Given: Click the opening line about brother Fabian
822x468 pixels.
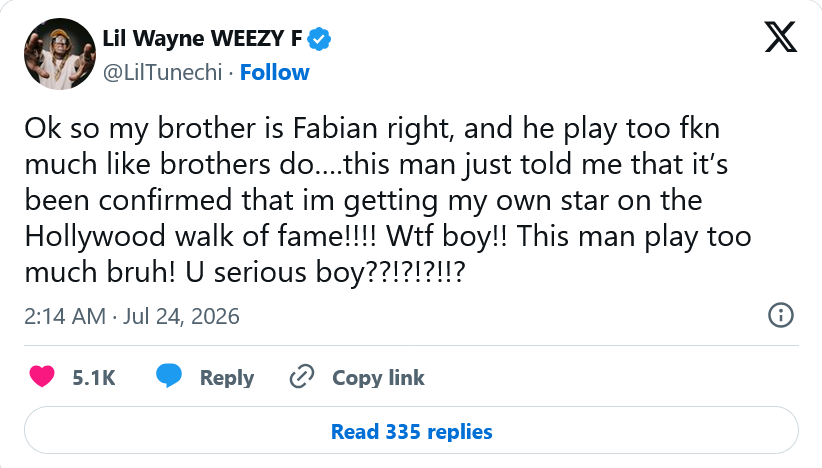Looking at the screenshot, I should pos(372,128).
